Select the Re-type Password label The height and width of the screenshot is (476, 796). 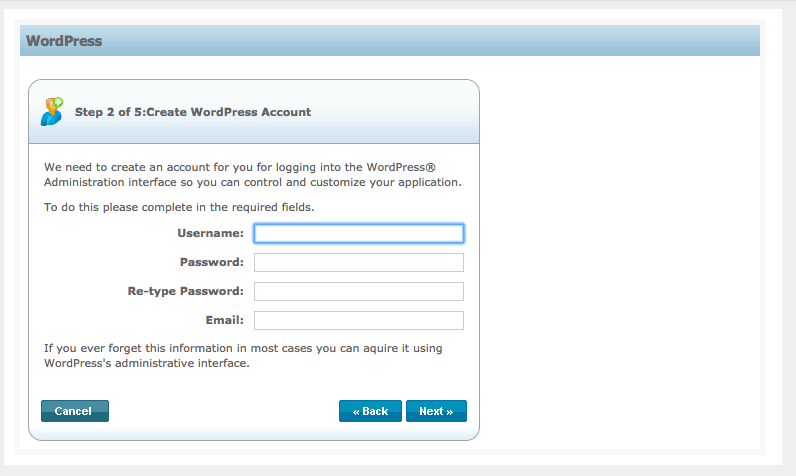click(x=185, y=291)
